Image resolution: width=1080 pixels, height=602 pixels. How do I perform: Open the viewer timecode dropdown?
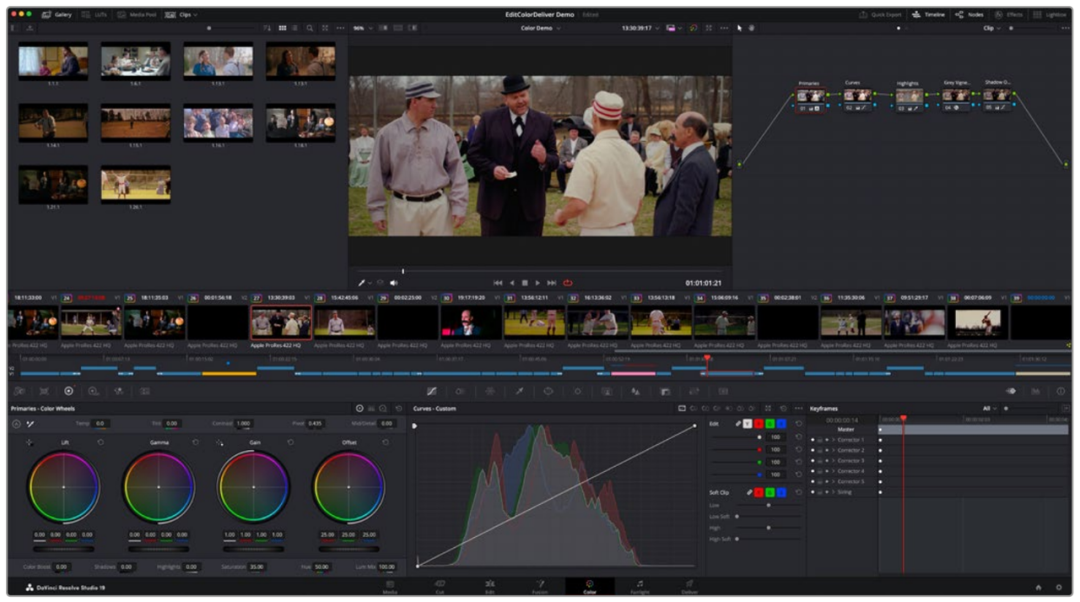(640, 28)
